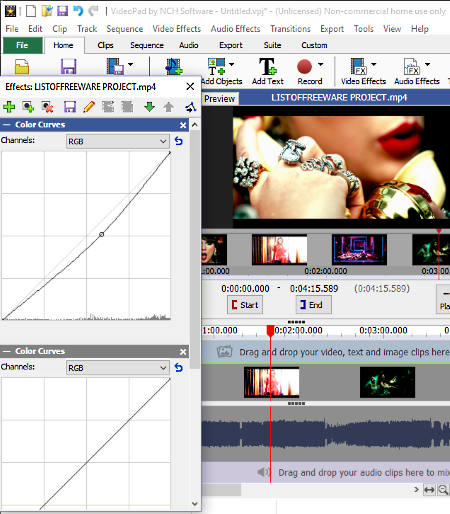The width and height of the screenshot is (450, 514).
Task: Expand Audio Effects dropdown arrow
Action: coord(427,64)
